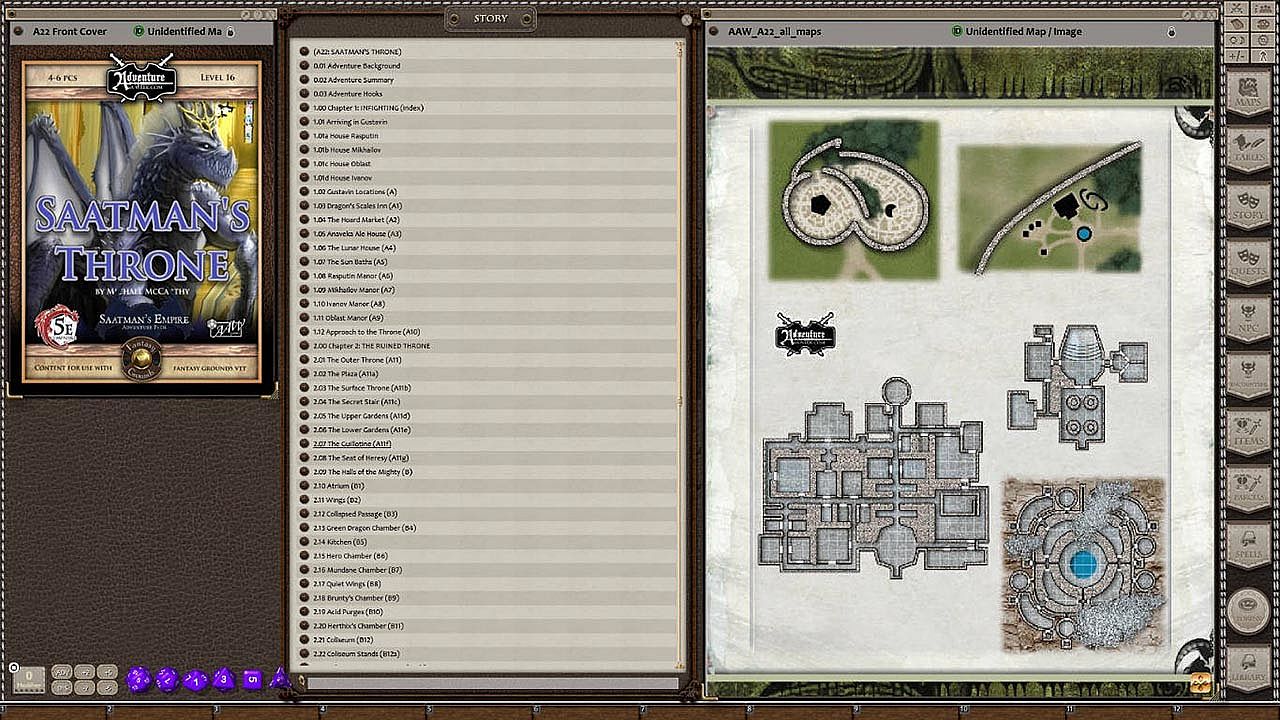This screenshot has width=1280, height=720.
Task: Click link icon beside 1.04 The Hoard Market
Action: (x=304, y=220)
